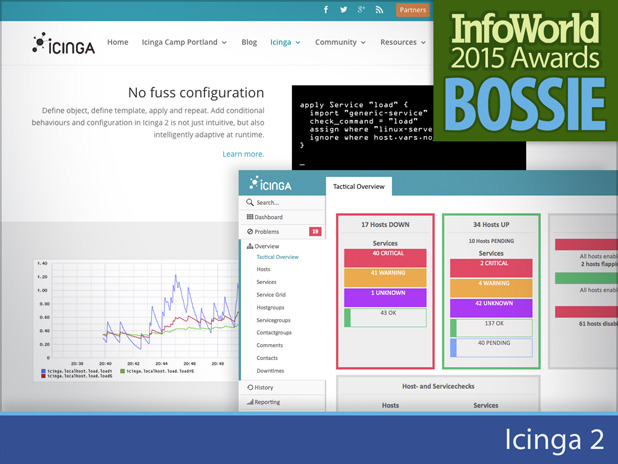Viewport: 618px width, 464px height.
Task: Expand the Resources menu dropdown
Action: [x=403, y=42]
